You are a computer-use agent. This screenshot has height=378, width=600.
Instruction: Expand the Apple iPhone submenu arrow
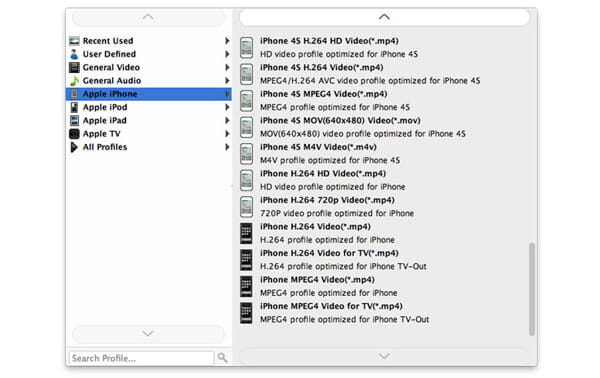click(x=227, y=94)
